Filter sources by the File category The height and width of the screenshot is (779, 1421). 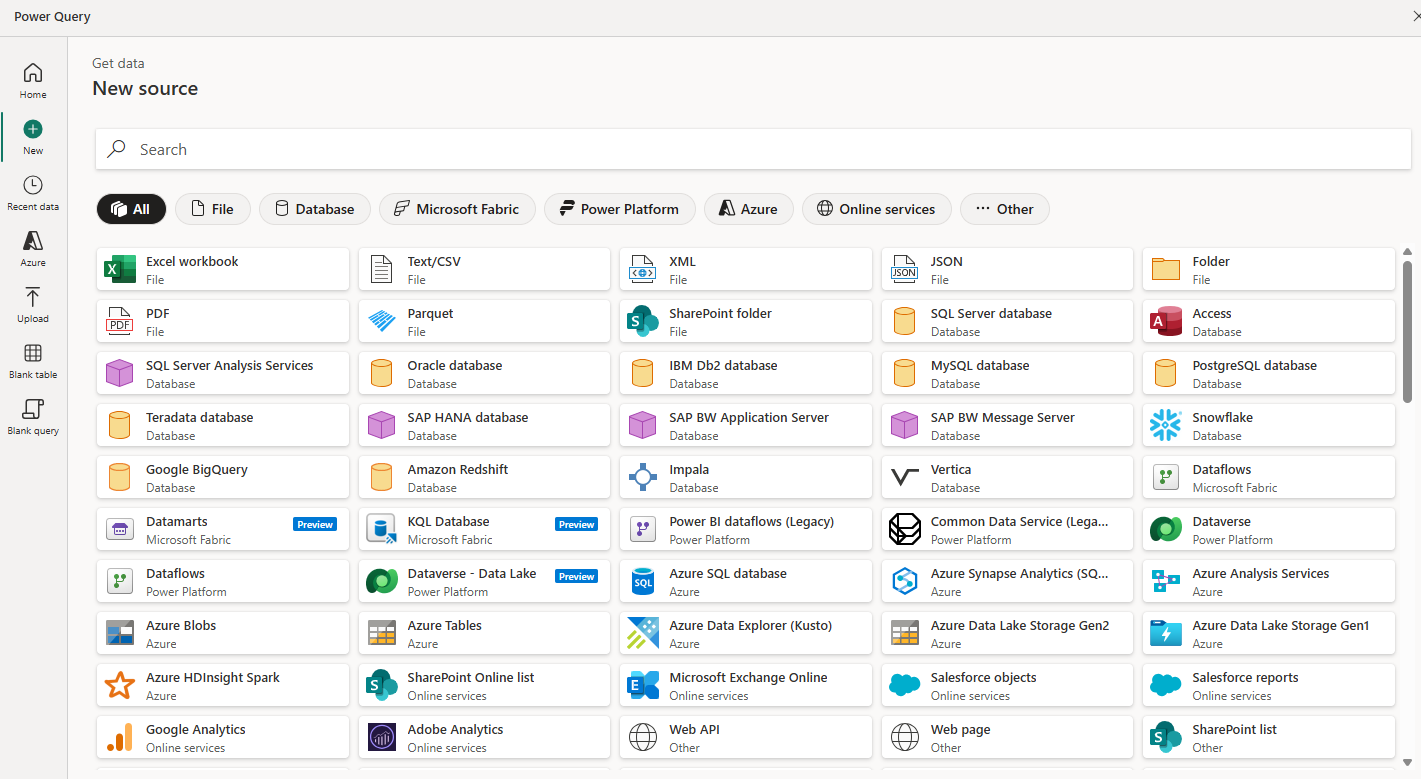pyautogui.click(x=212, y=208)
